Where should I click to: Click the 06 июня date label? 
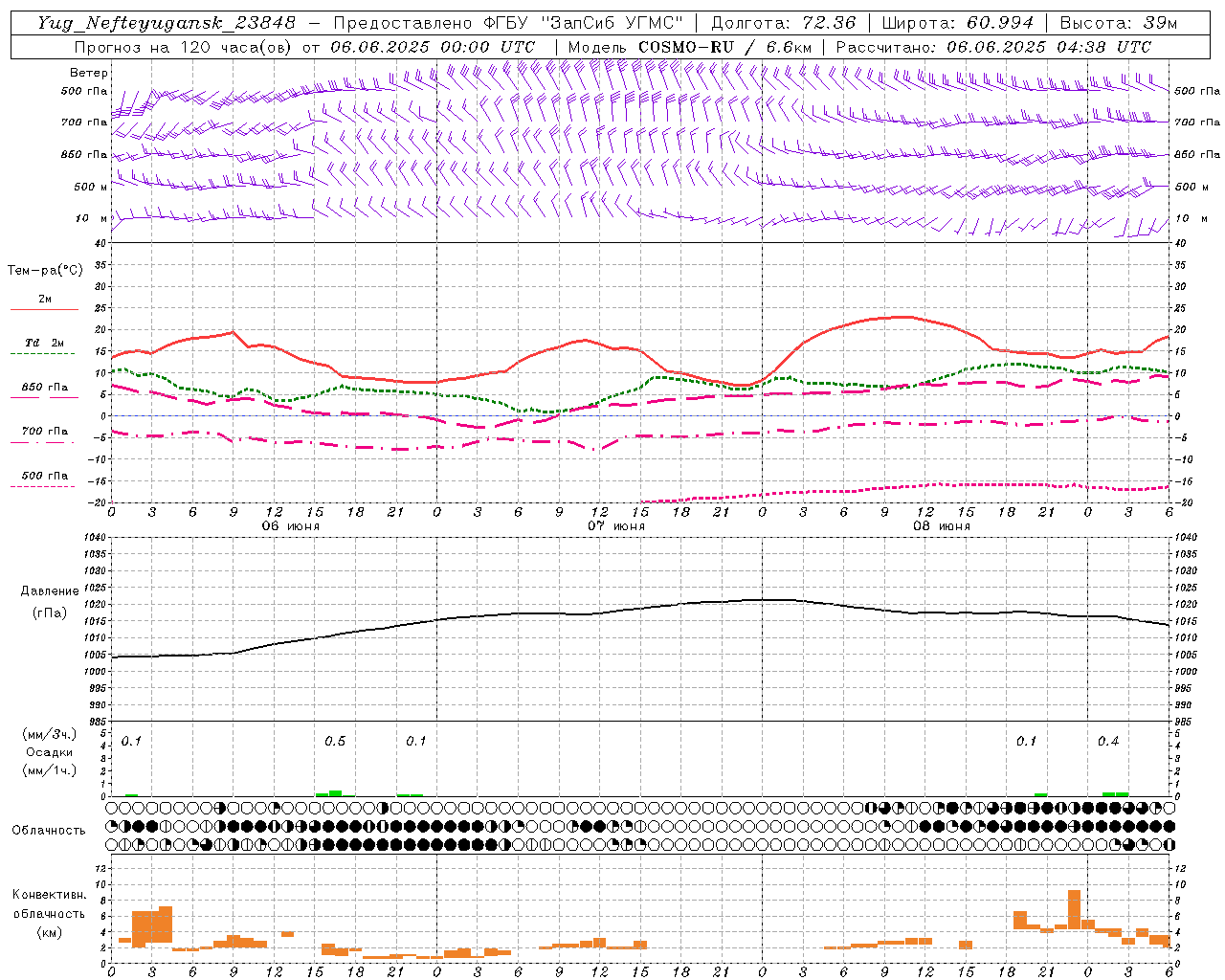click(291, 526)
